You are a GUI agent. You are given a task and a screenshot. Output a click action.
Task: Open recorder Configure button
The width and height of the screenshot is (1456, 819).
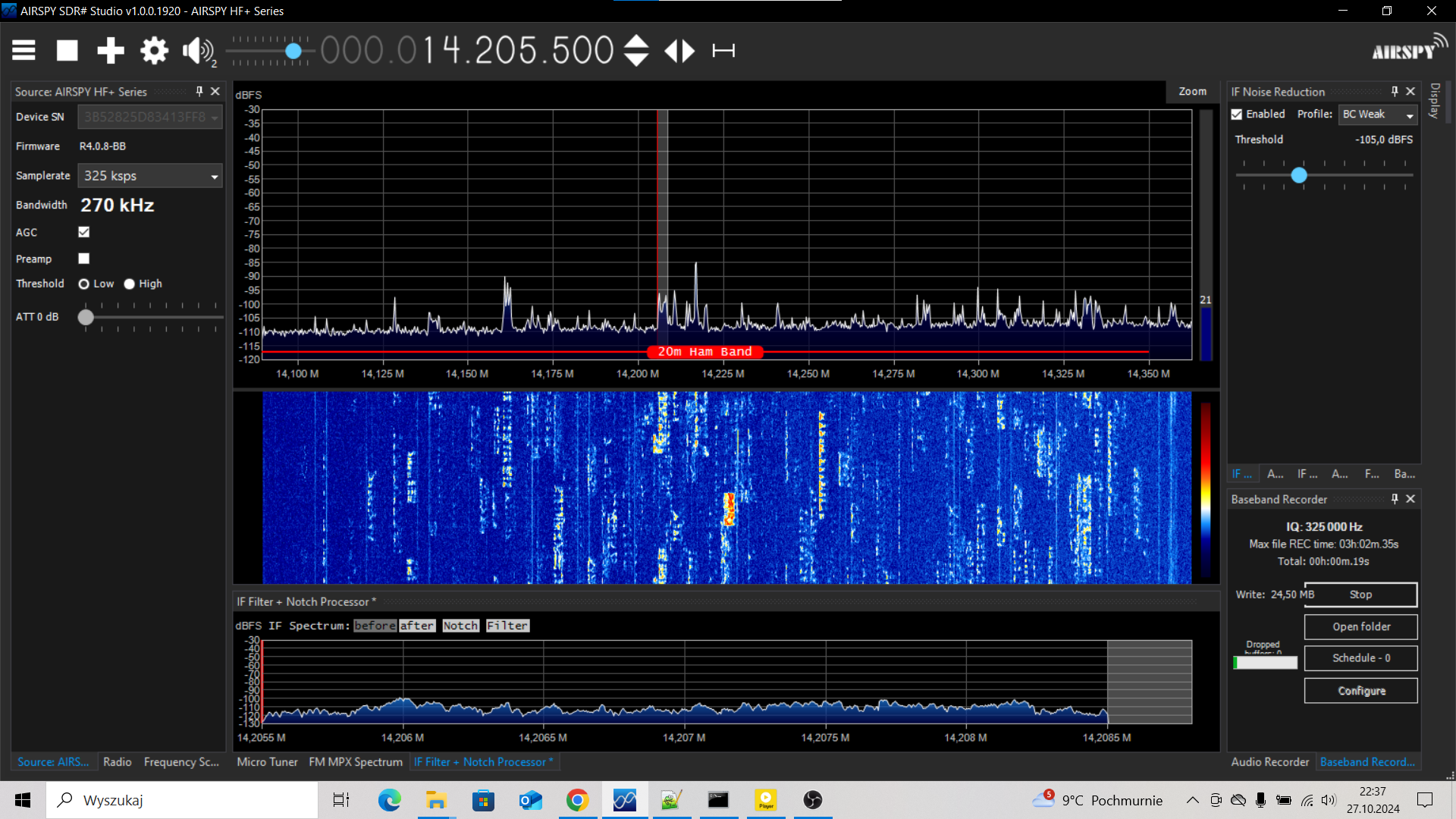(x=1360, y=691)
